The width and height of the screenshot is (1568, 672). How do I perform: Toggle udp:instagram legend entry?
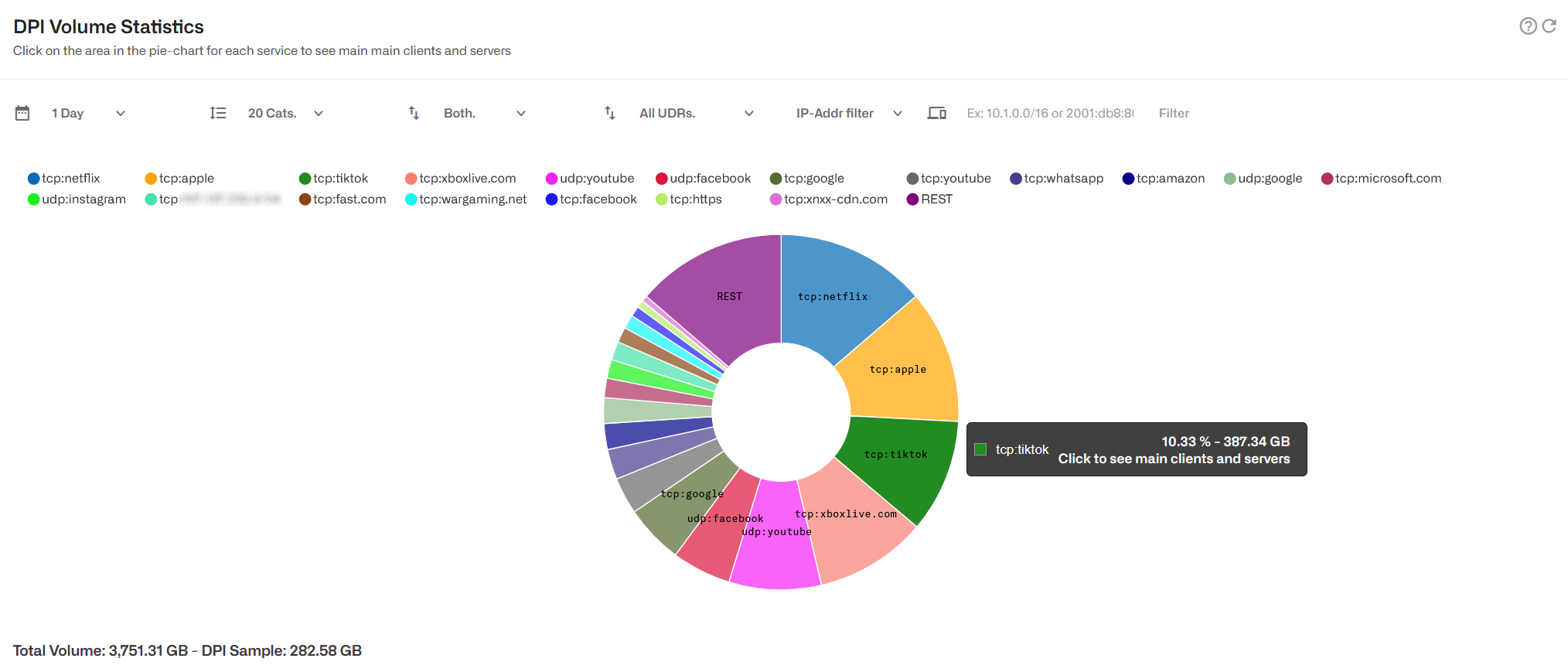(x=77, y=199)
